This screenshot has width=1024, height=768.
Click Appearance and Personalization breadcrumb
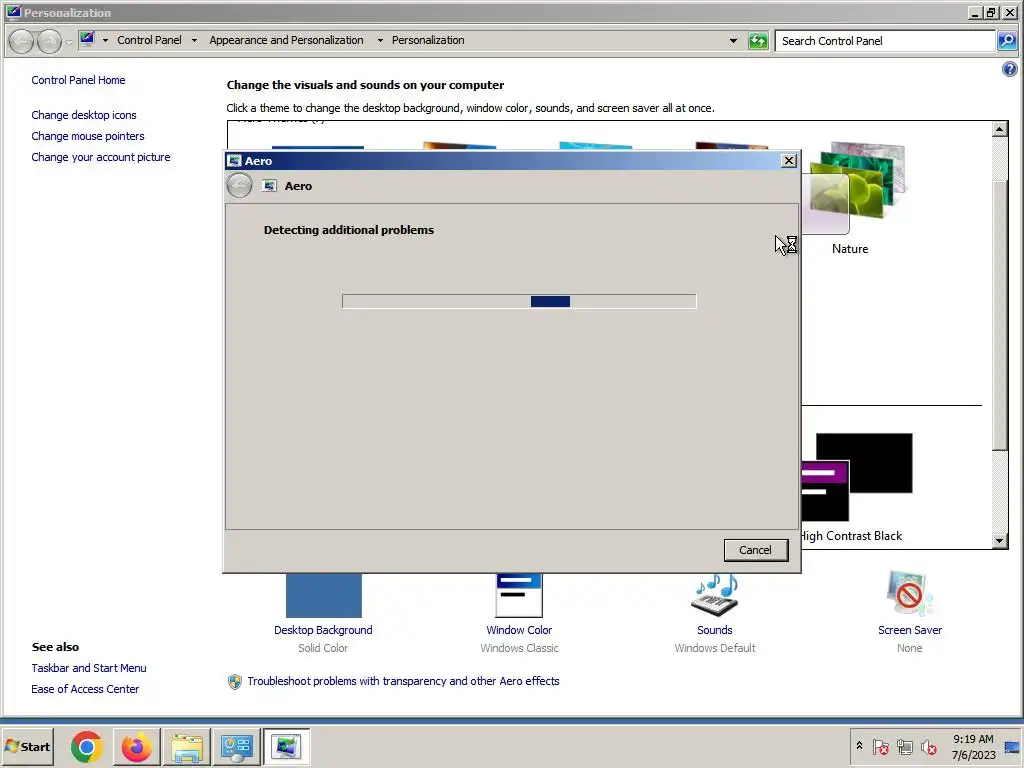pos(286,40)
